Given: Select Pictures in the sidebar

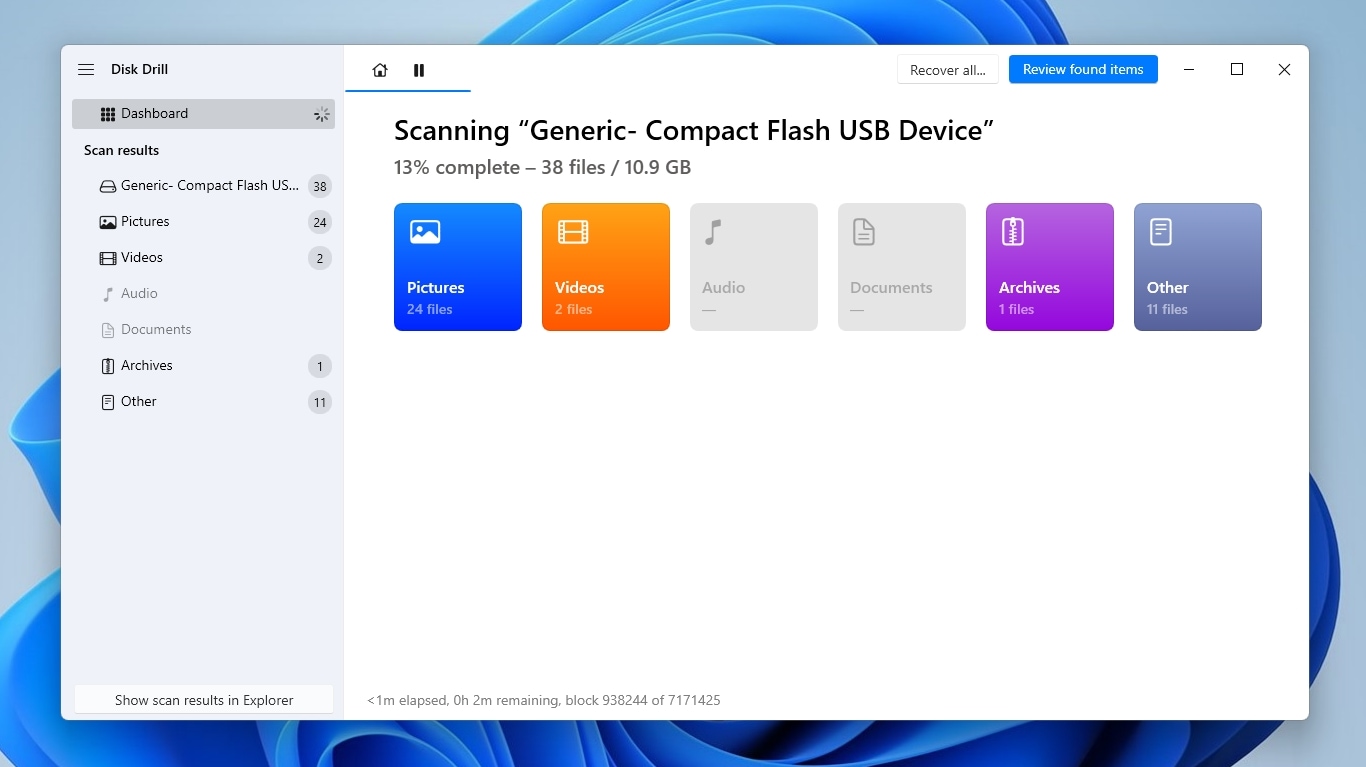Looking at the screenshot, I should [203, 222].
